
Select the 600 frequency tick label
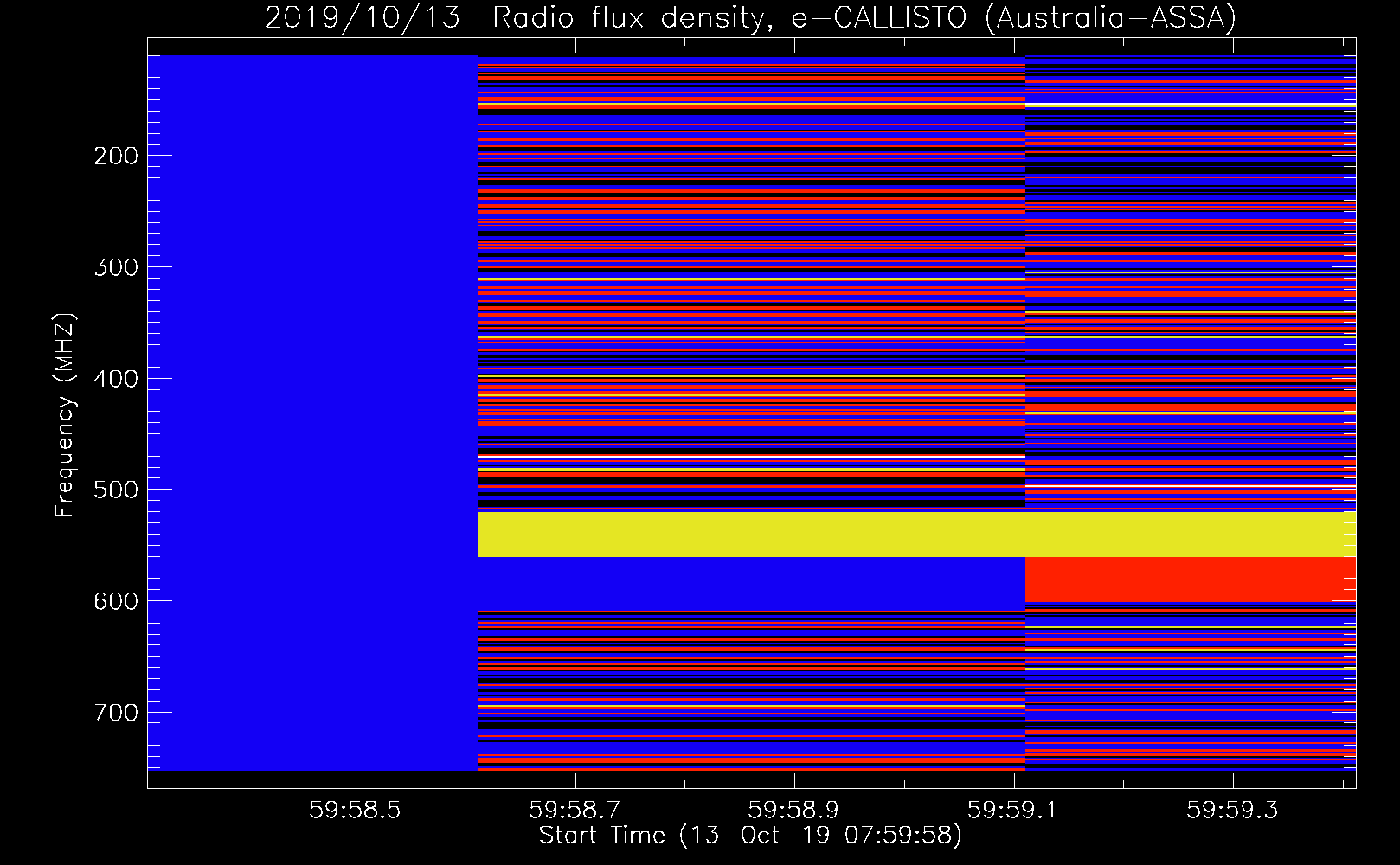coord(116,601)
